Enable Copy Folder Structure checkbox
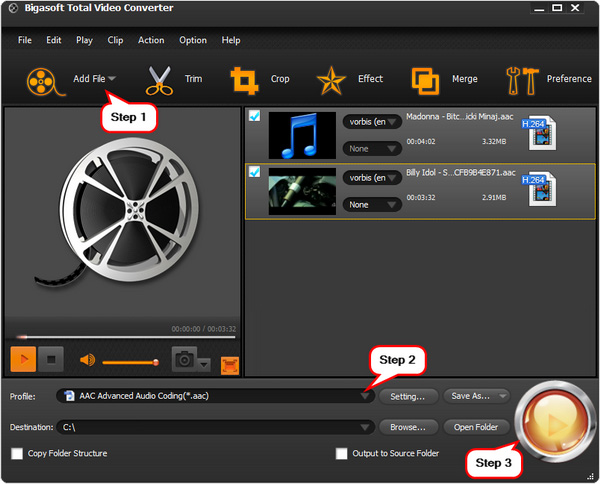 click(x=17, y=454)
